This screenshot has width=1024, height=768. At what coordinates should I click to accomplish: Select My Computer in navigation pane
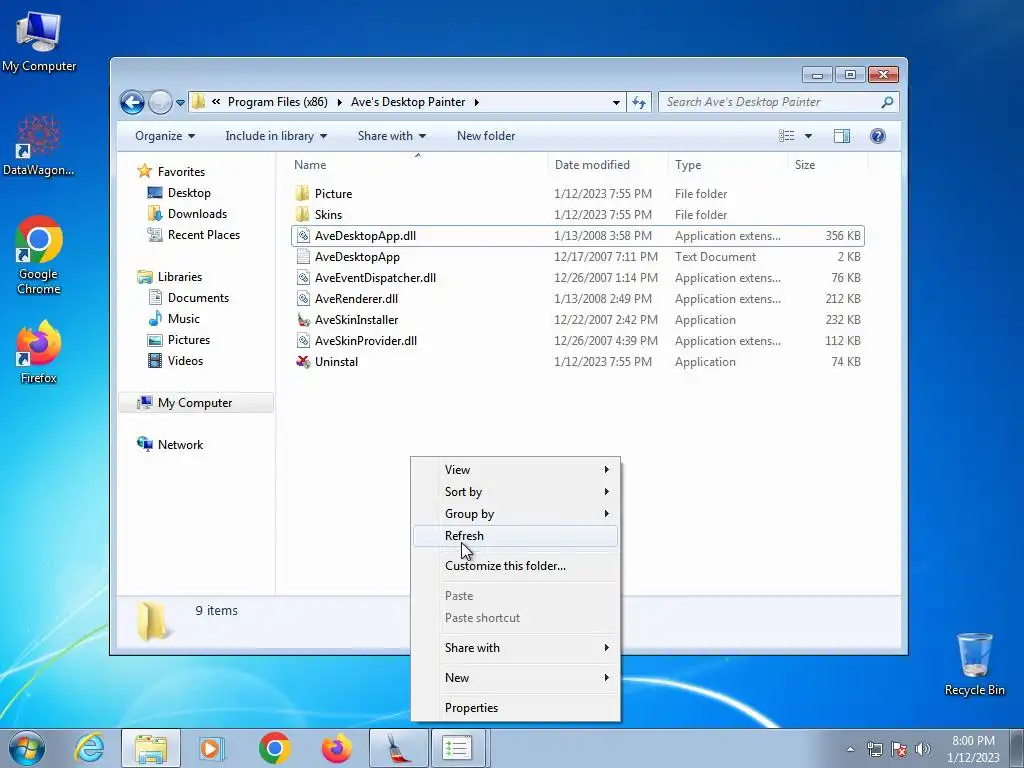pyautogui.click(x=195, y=403)
